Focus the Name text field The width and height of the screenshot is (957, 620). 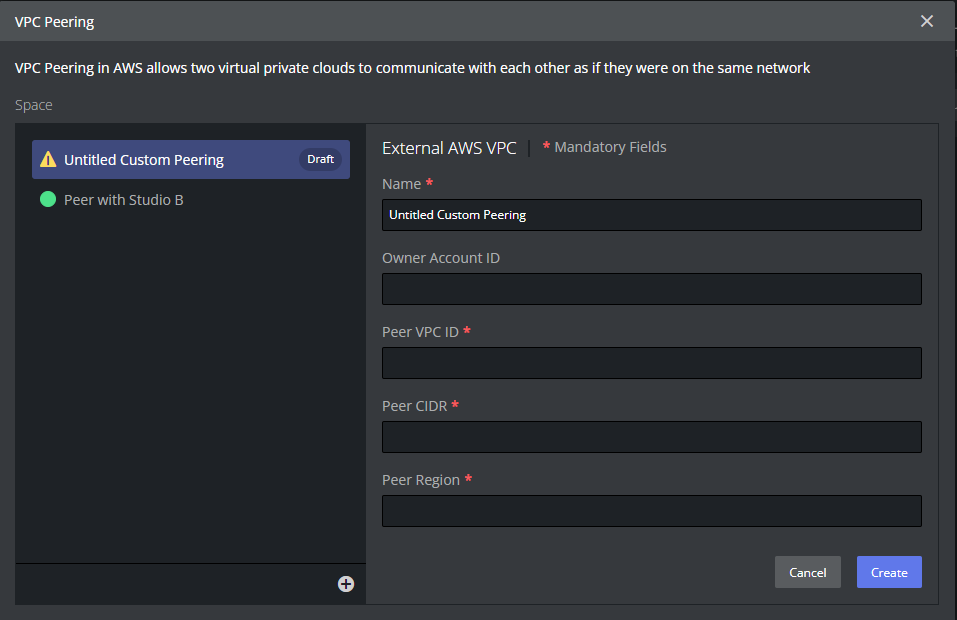click(x=651, y=215)
